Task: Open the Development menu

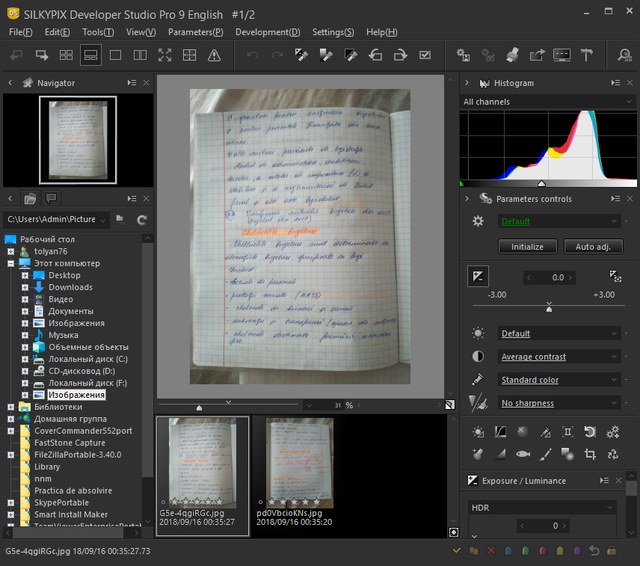Action: tap(267, 32)
